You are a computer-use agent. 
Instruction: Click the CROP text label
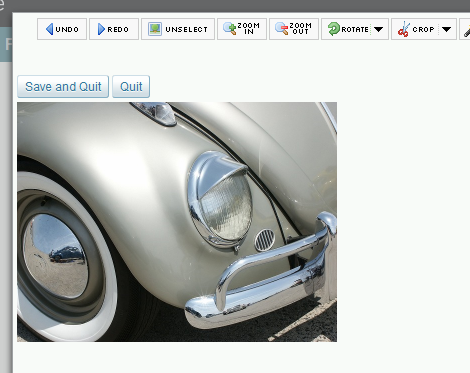click(x=423, y=29)
